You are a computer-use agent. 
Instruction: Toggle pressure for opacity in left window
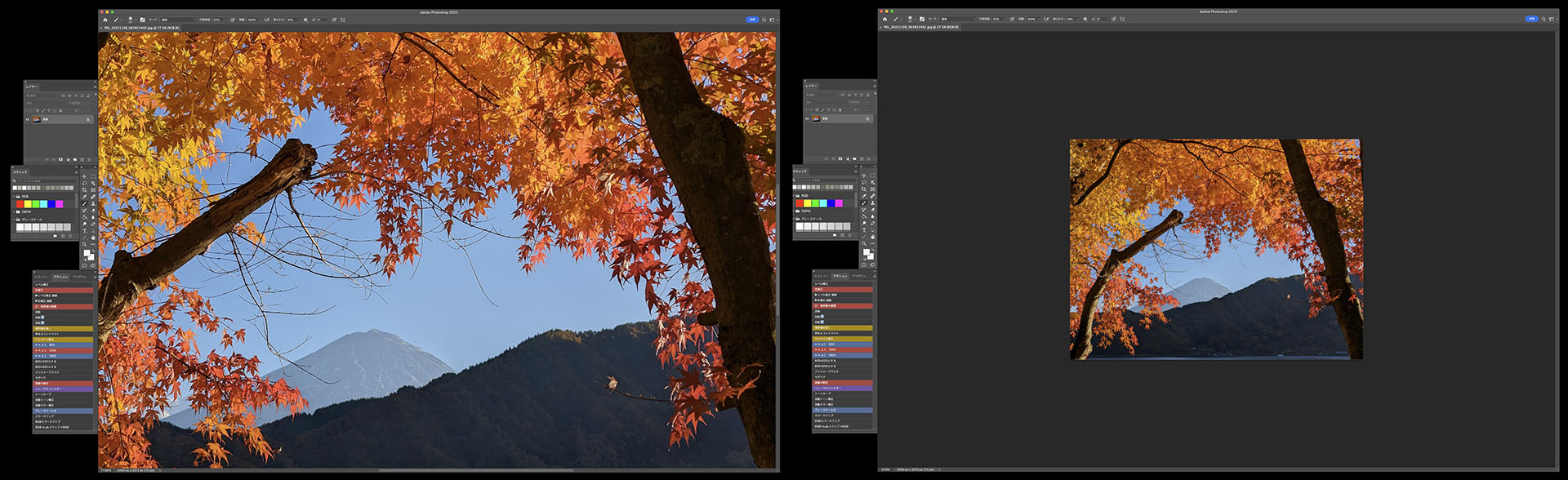(233, 20)
